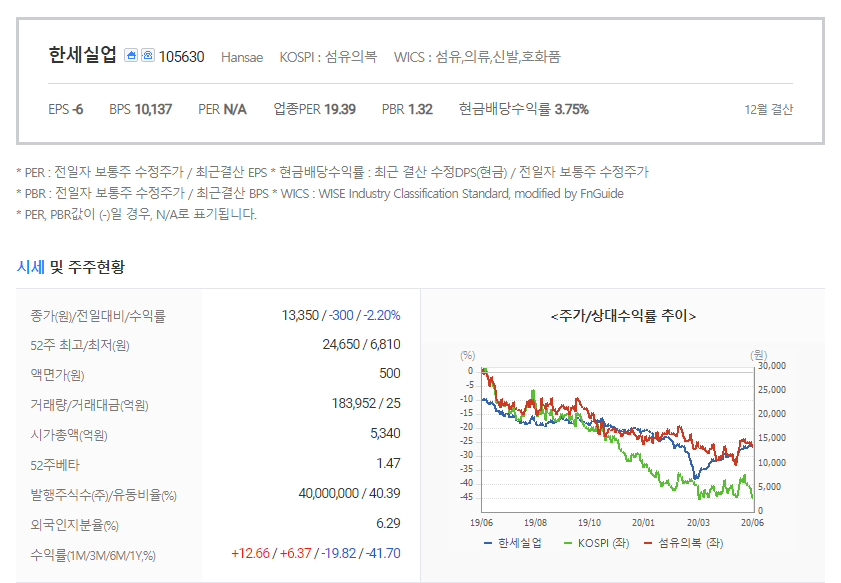Click the 24,650 / 6,810 value
The image size is (841, 583).
[x=362, y=344]
